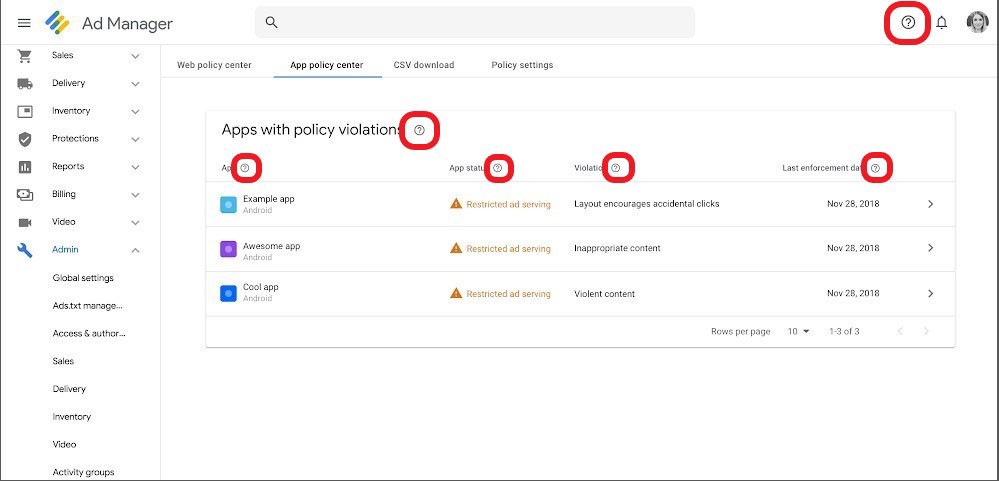Screen dimensions: 999x481
Task: Show help for Violations column
Action: point(615,168)
